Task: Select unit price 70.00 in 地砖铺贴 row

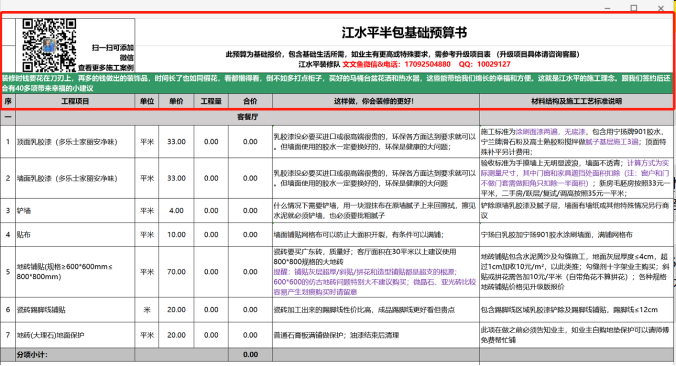Action: tap(176, 272)
